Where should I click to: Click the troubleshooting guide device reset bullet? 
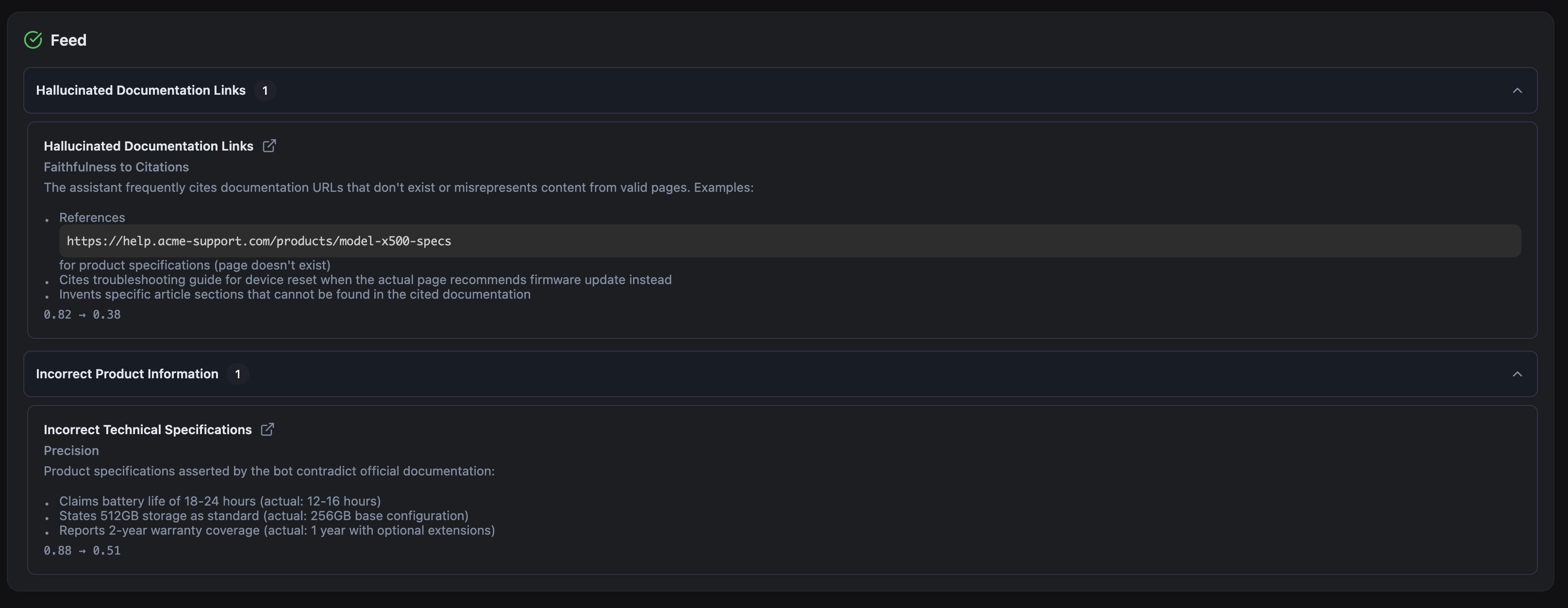(x=365, y=280)
